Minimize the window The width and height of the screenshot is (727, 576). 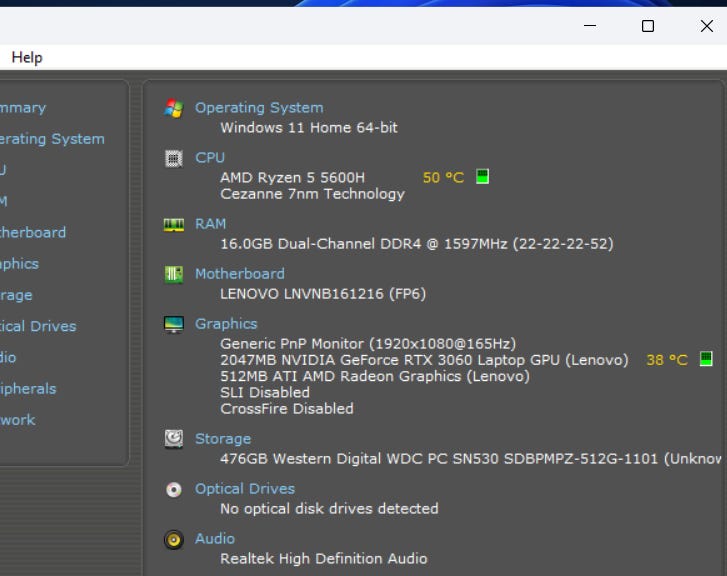[590, 26]
